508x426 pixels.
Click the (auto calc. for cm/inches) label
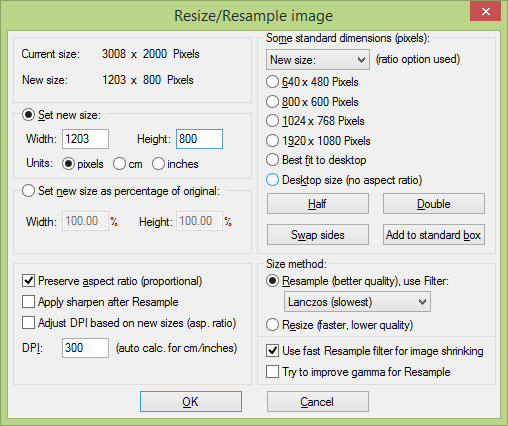(176, 348)
